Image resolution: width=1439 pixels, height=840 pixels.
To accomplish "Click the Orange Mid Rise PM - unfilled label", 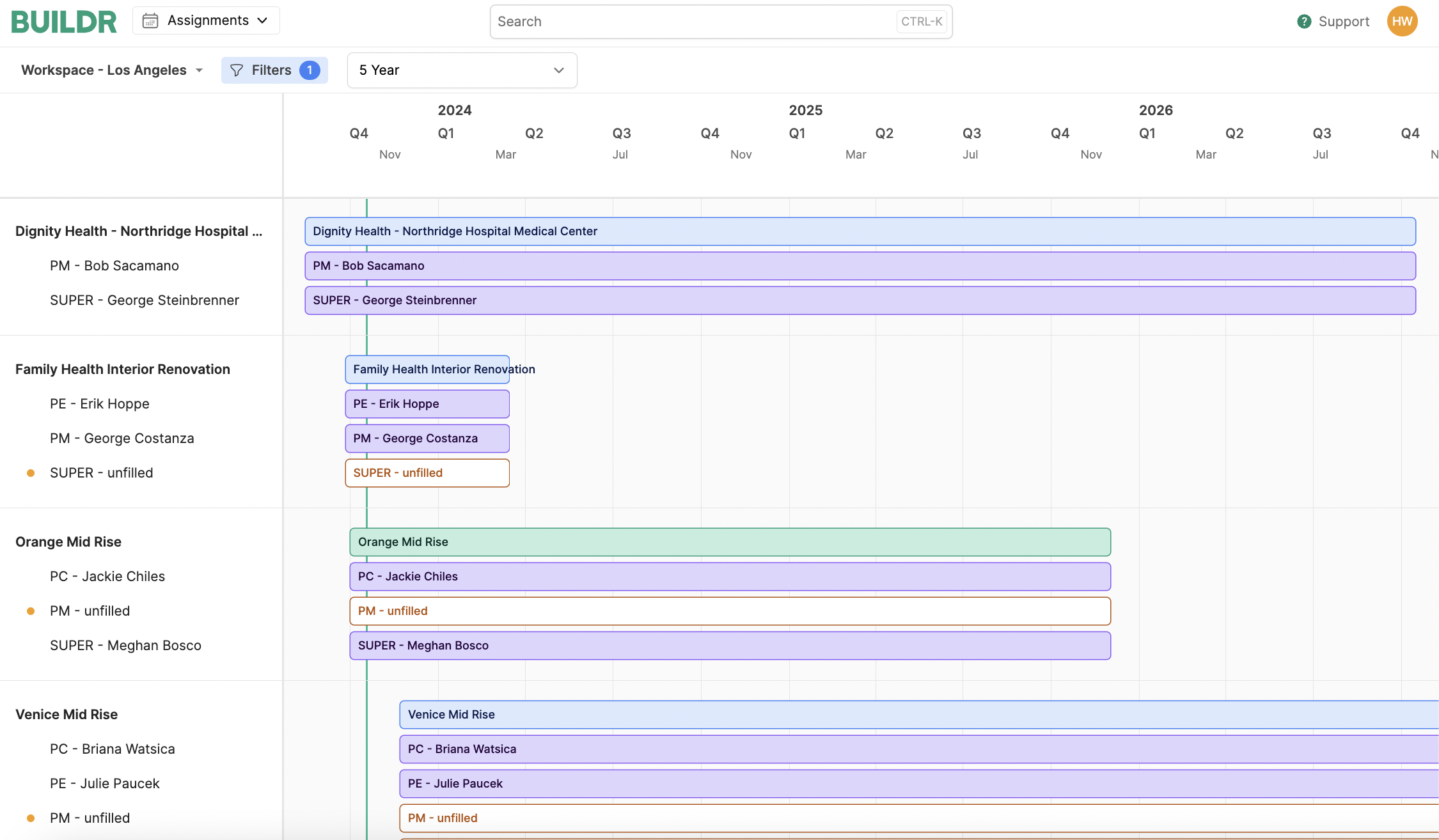I will (x=90, y=611).
